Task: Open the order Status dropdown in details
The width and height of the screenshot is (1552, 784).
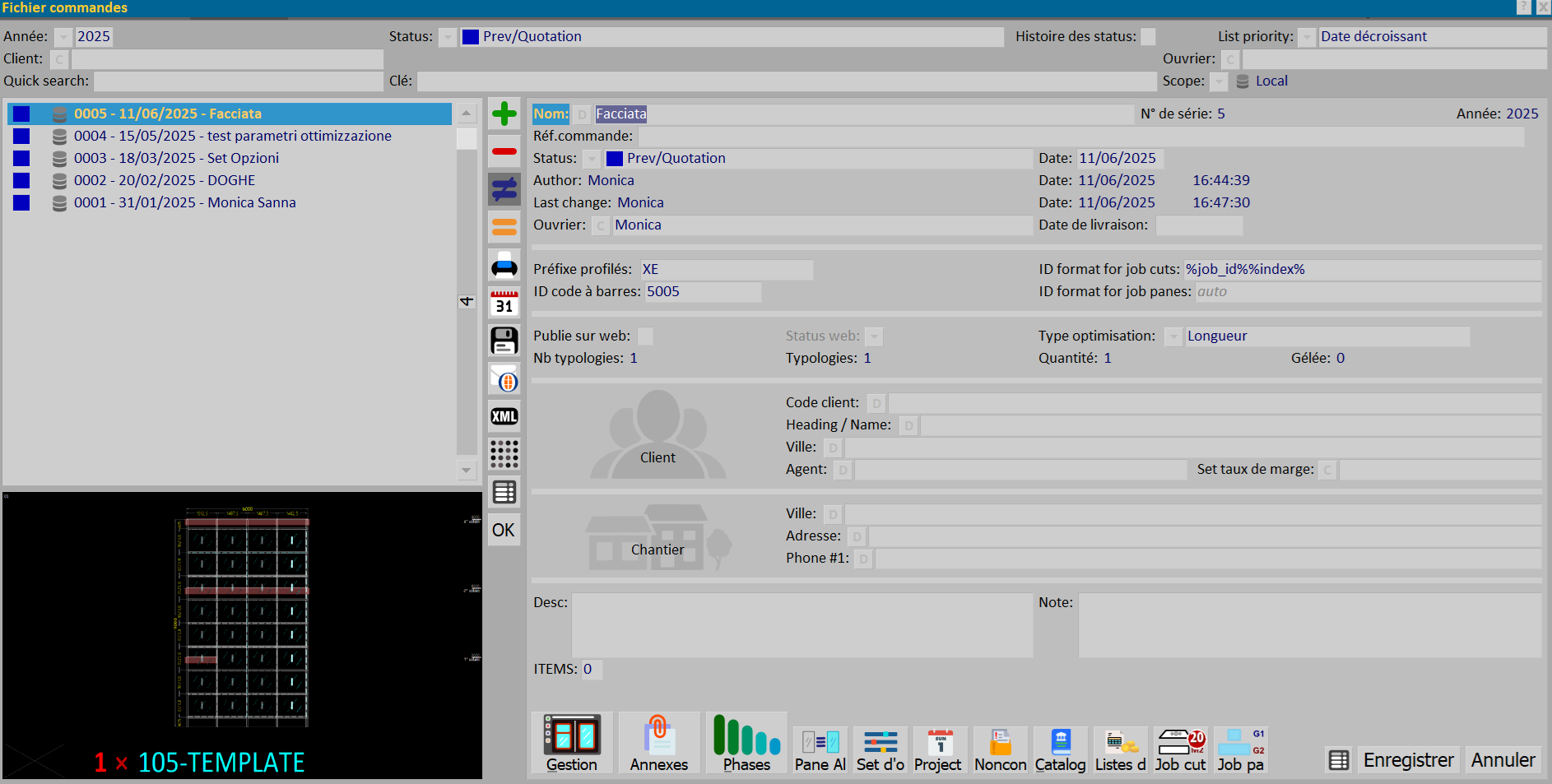Action: point(592,159)
